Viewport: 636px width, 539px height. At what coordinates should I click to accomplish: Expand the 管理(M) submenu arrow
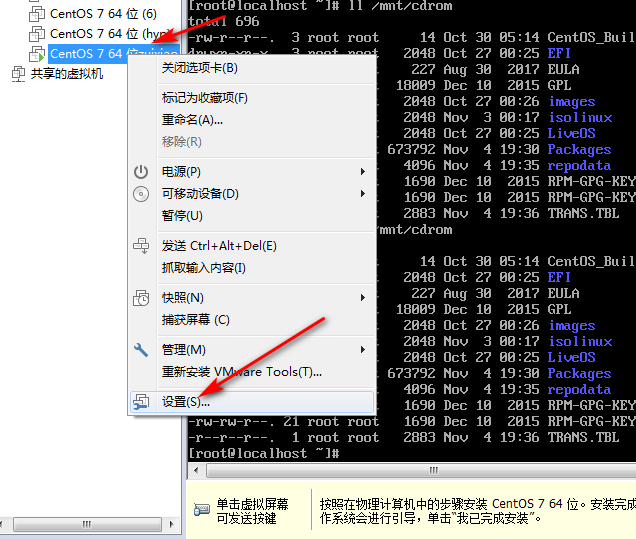pyautogui.click(x=363, y=350)
